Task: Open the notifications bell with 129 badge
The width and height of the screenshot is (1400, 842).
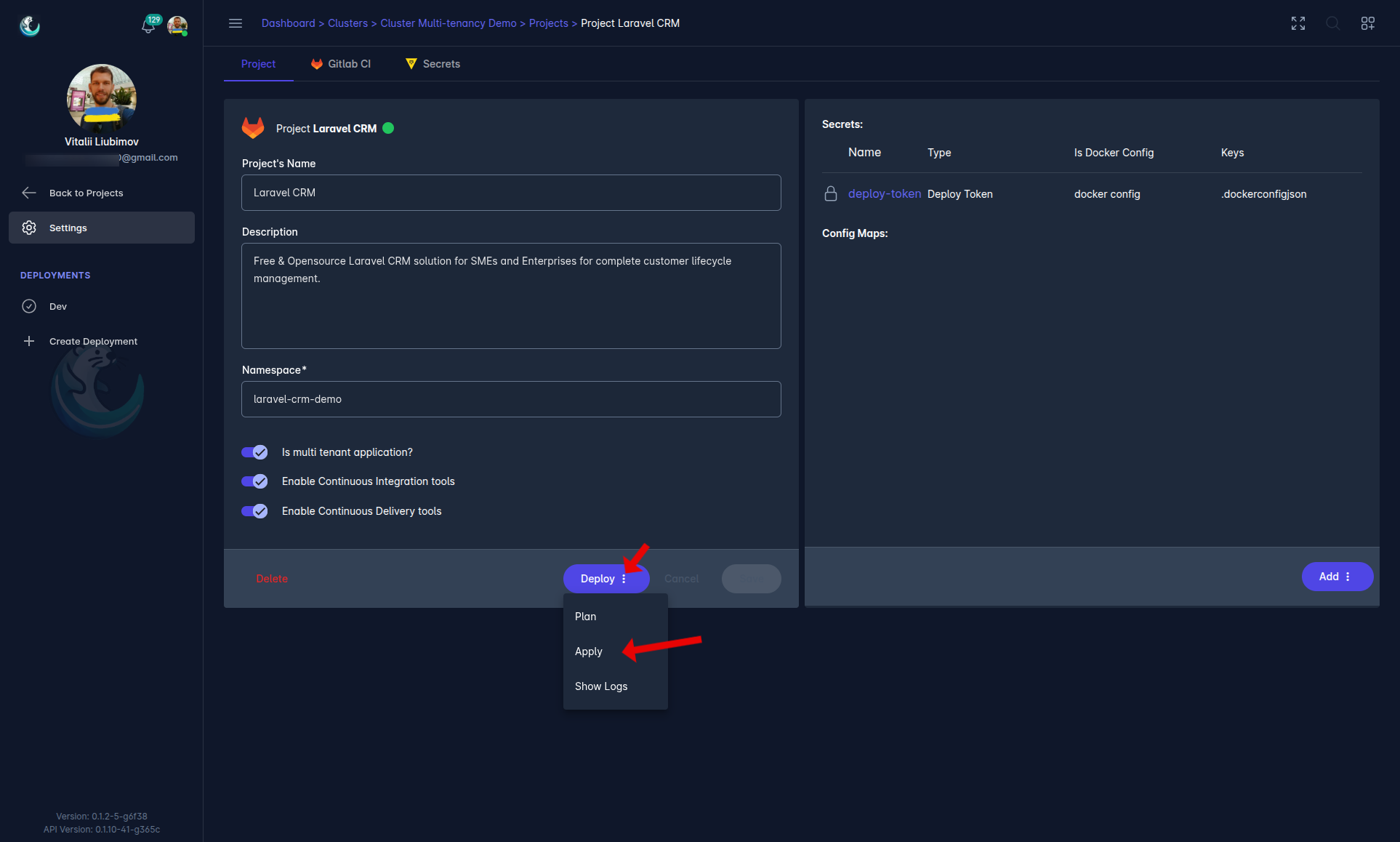Action: click(x=149, y=25)
